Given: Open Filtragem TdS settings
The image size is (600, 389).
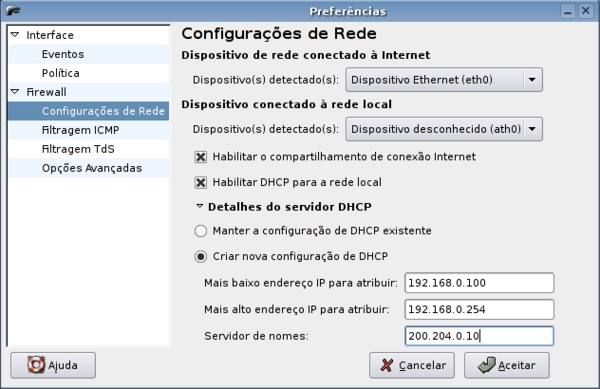Looking at the screenshot, I should (88, 149).
